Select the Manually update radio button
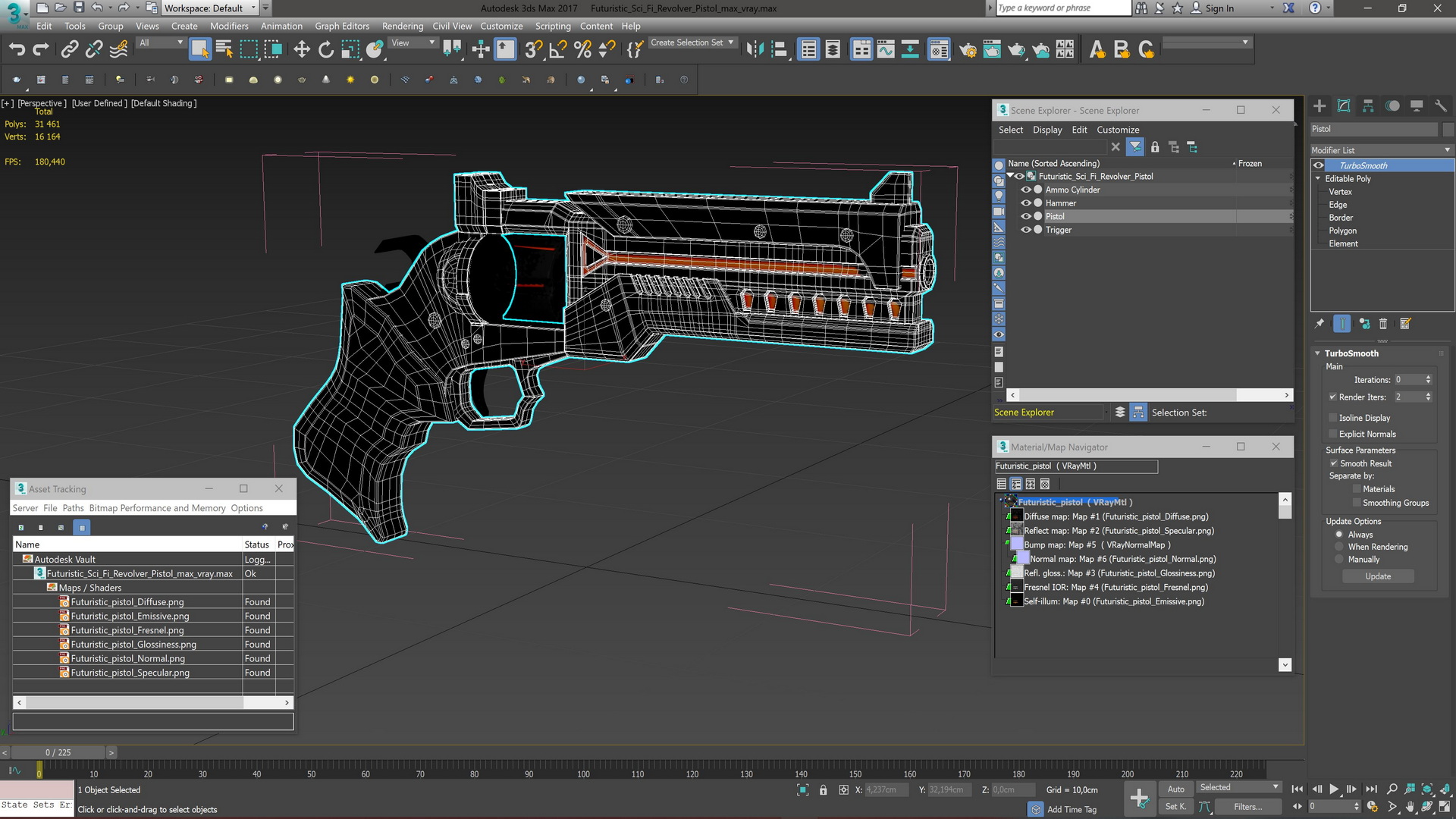This screenshot has height=819, width=1456. [1339, 560]
